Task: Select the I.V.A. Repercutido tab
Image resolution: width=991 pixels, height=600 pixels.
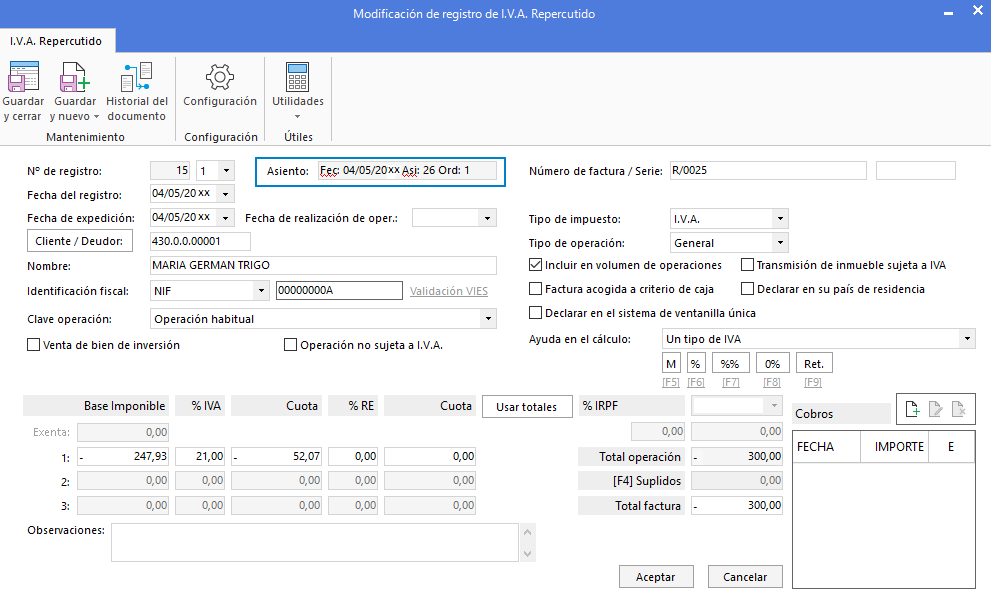Action: click(x=56, y=41)
